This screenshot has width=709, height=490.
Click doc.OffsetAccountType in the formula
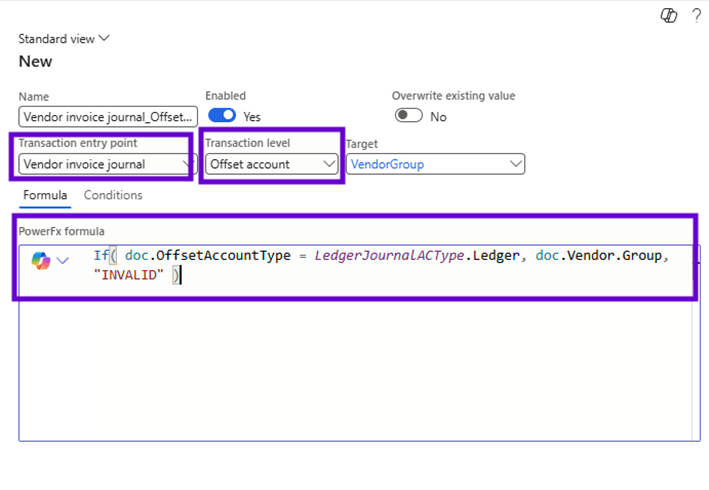point(208,256)
